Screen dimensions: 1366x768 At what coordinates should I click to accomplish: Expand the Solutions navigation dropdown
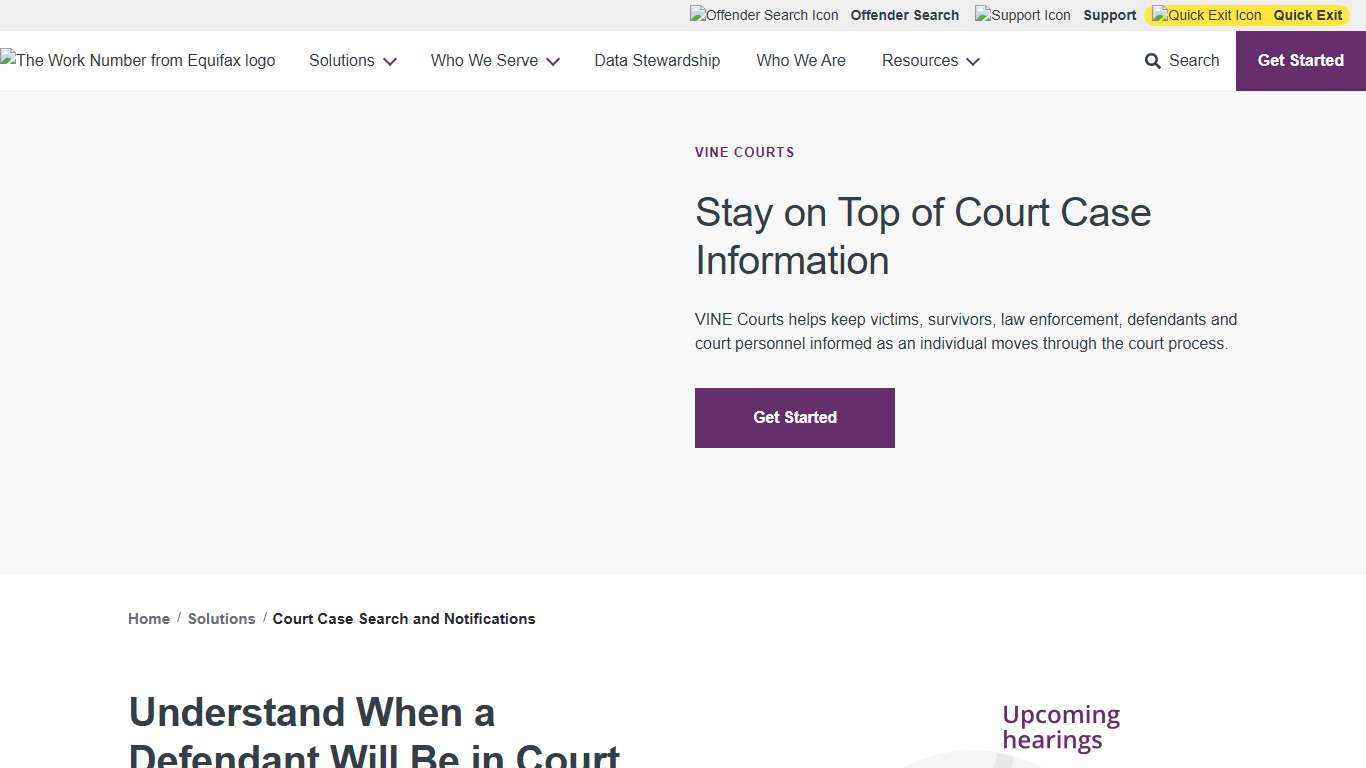(352, 61)
